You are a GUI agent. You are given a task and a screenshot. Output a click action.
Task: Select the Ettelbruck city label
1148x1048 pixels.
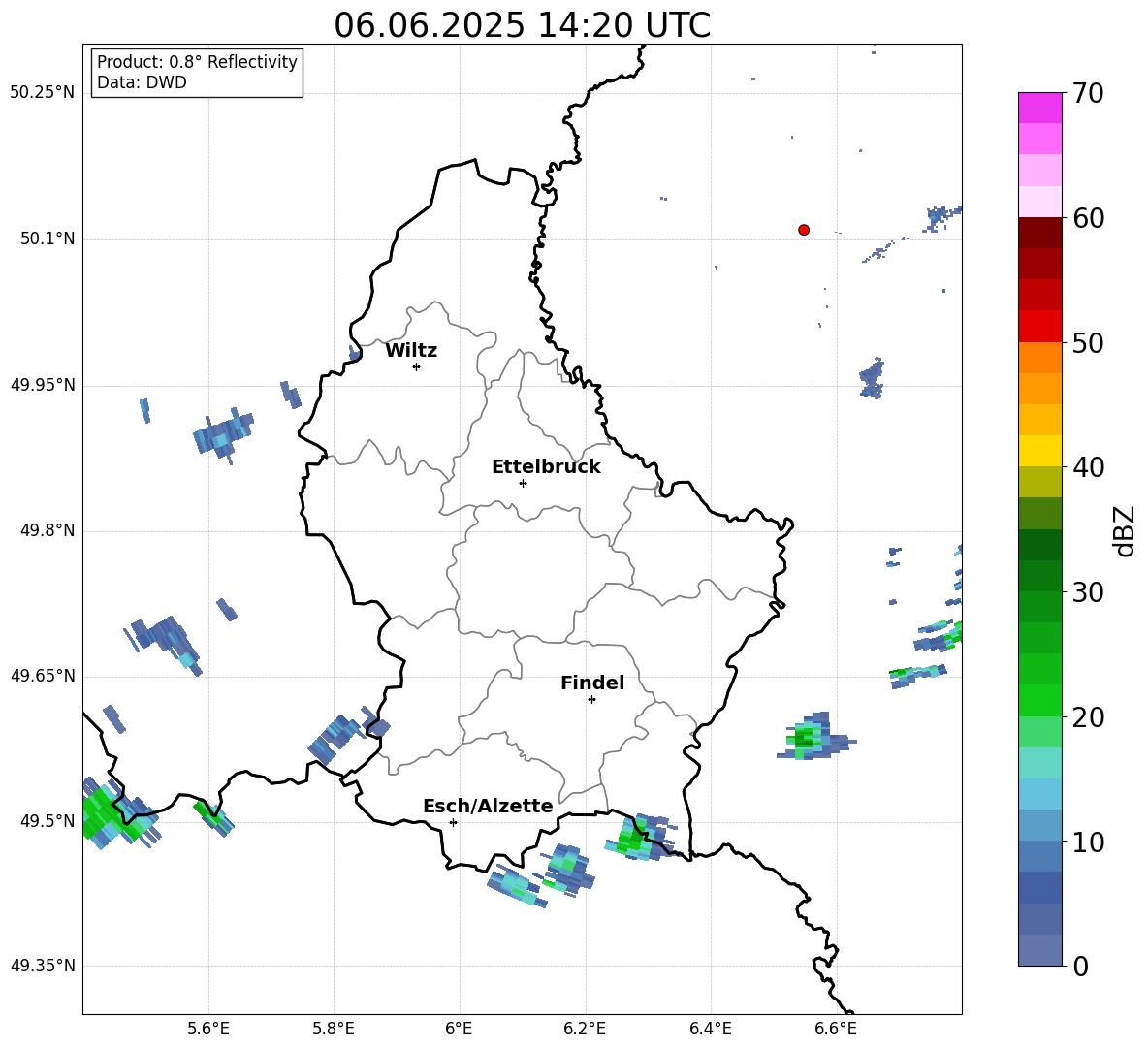coord(546,467)
